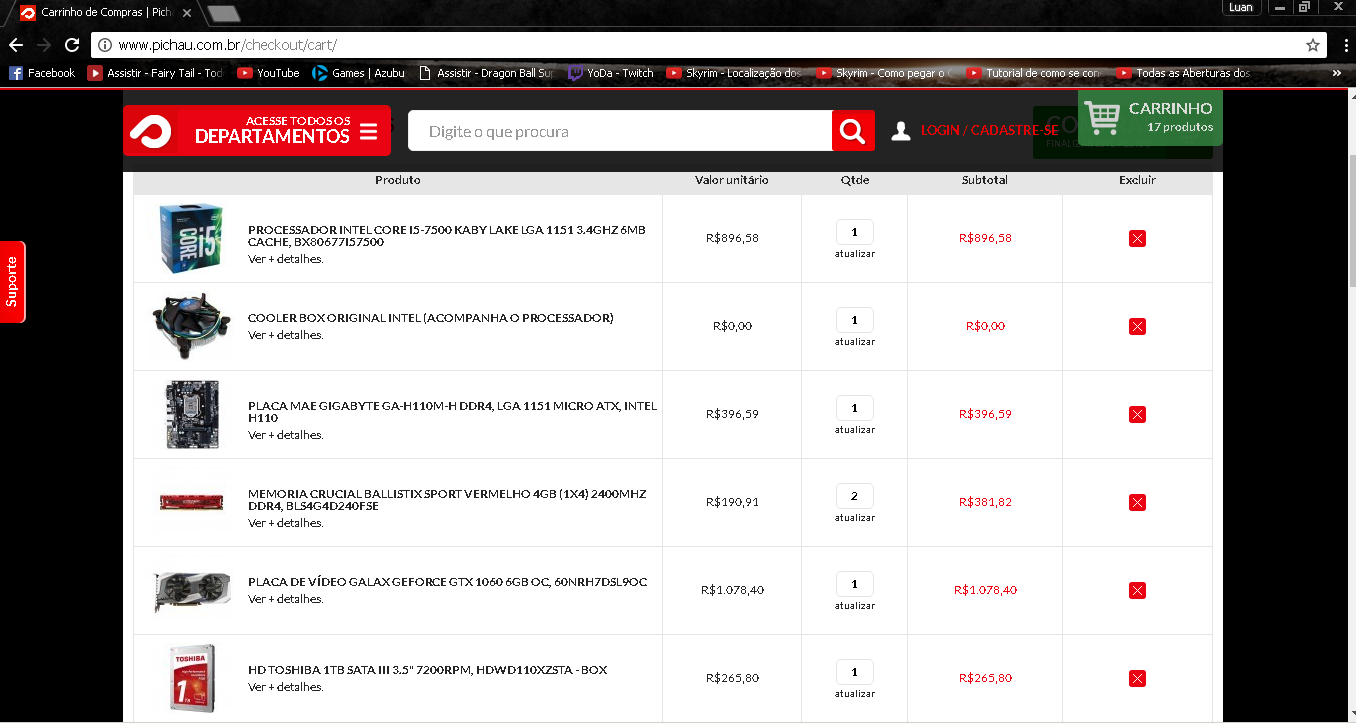The width and height of the screenshot is (1356, 724).
Task: Click quantity field for Gigabyte motherboard
Action: [854, 408]
